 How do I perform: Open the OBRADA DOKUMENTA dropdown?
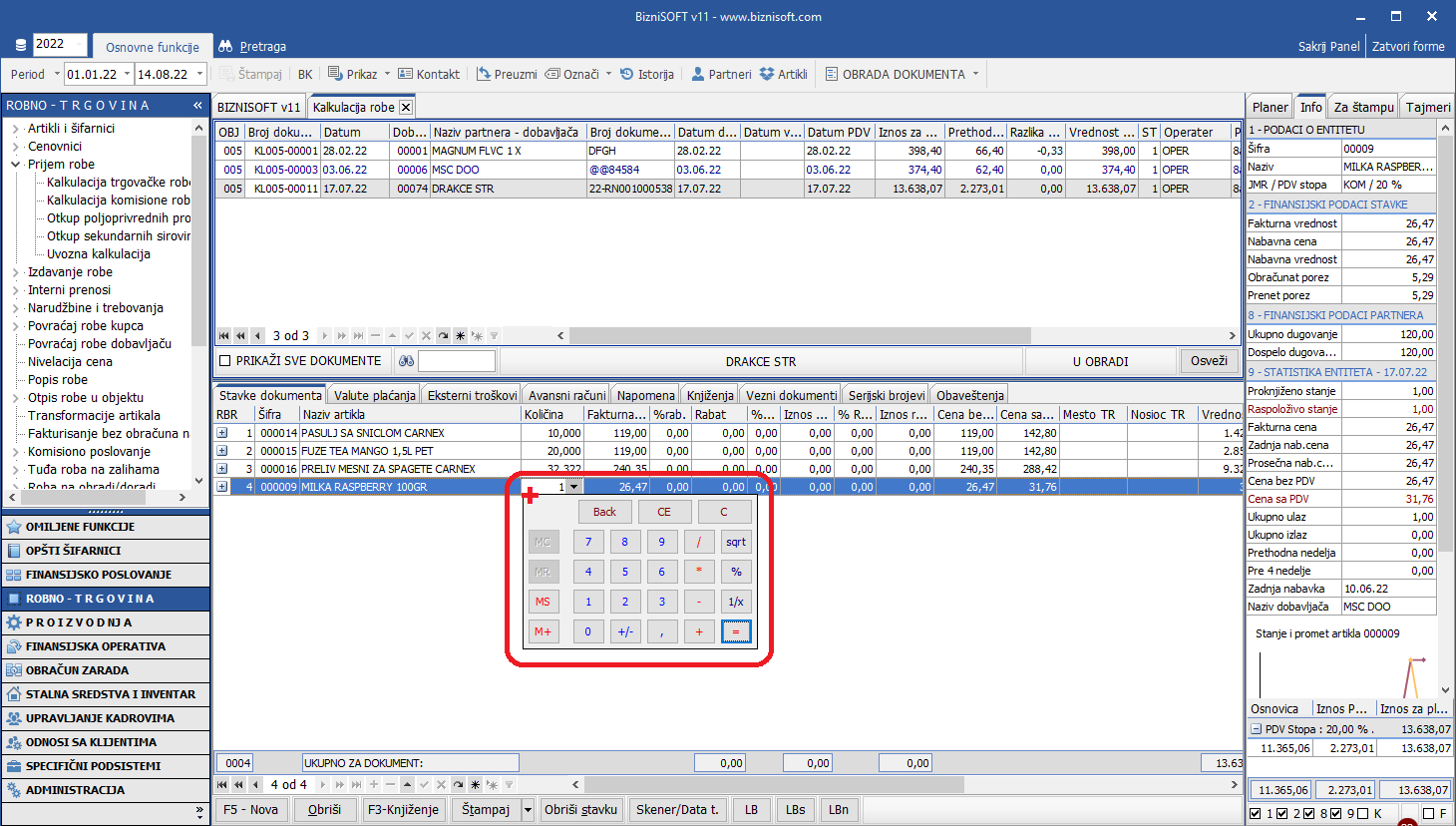[975, 75]
